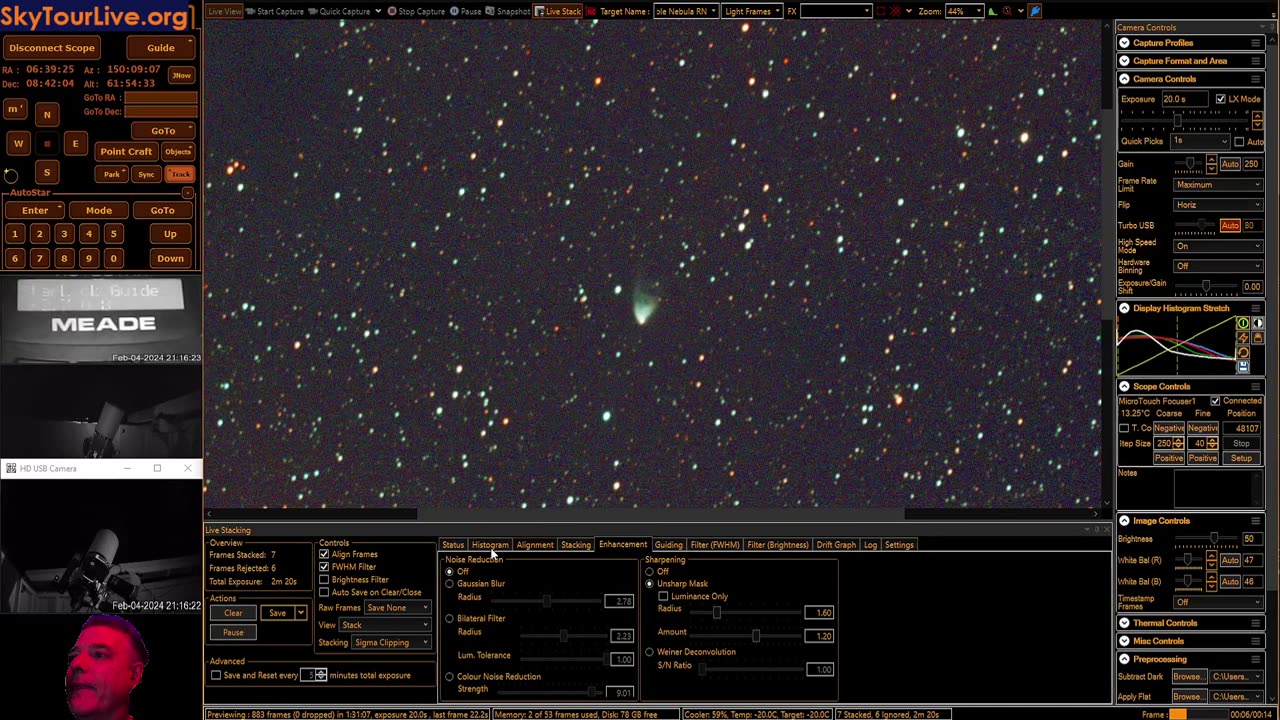Toggle the half-circle contrast icon
The image size is (1280, 720).
coord(1257,323)
